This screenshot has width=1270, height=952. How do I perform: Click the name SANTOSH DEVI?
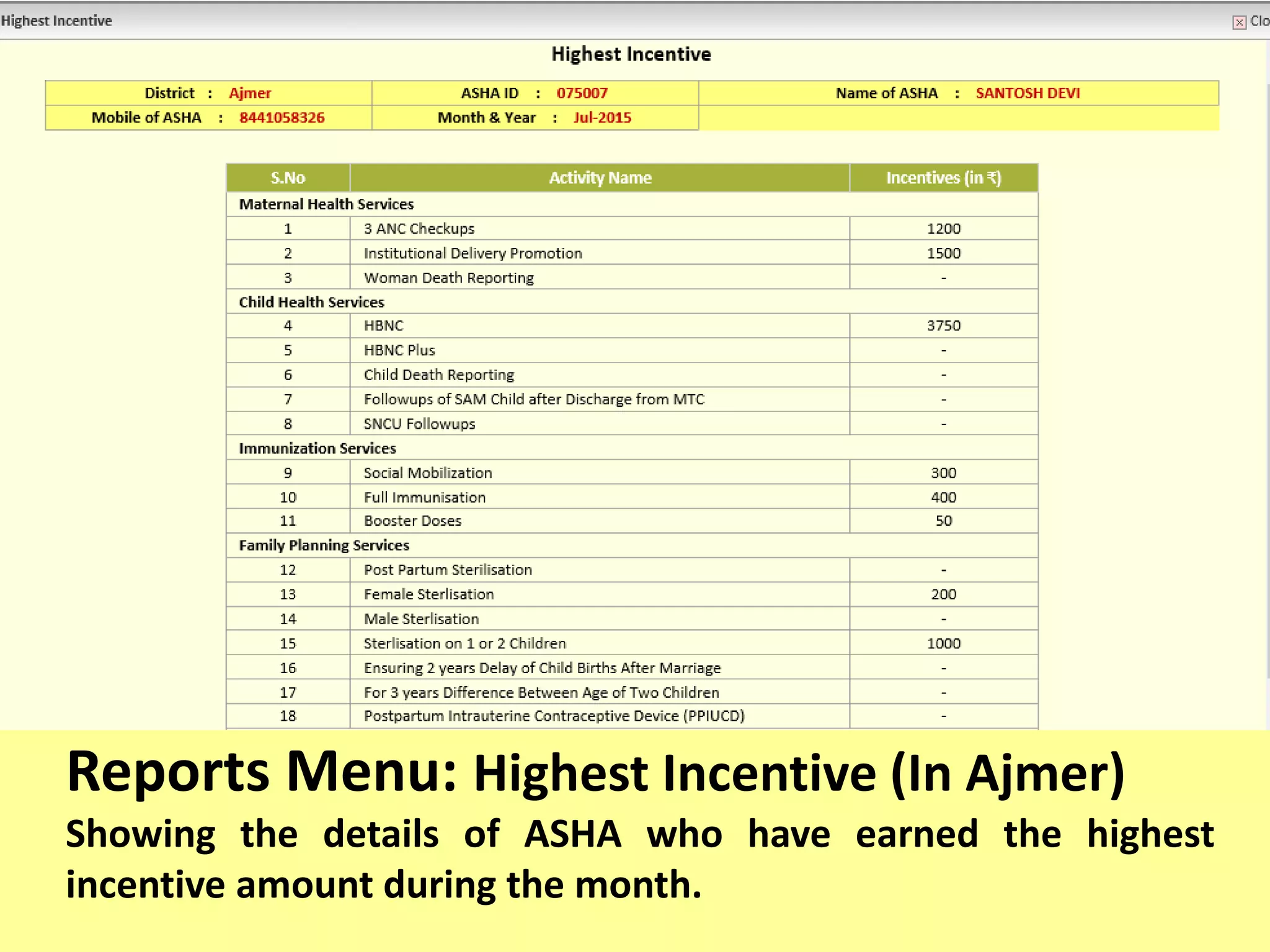coord(1028,93)
